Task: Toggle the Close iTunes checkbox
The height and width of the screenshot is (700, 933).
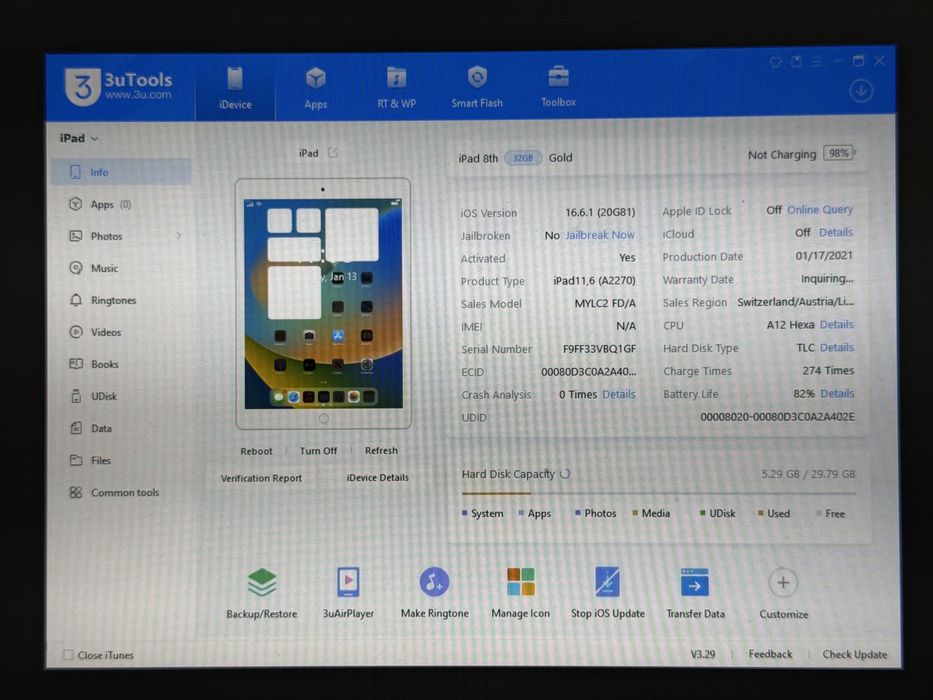Action: 68,655
